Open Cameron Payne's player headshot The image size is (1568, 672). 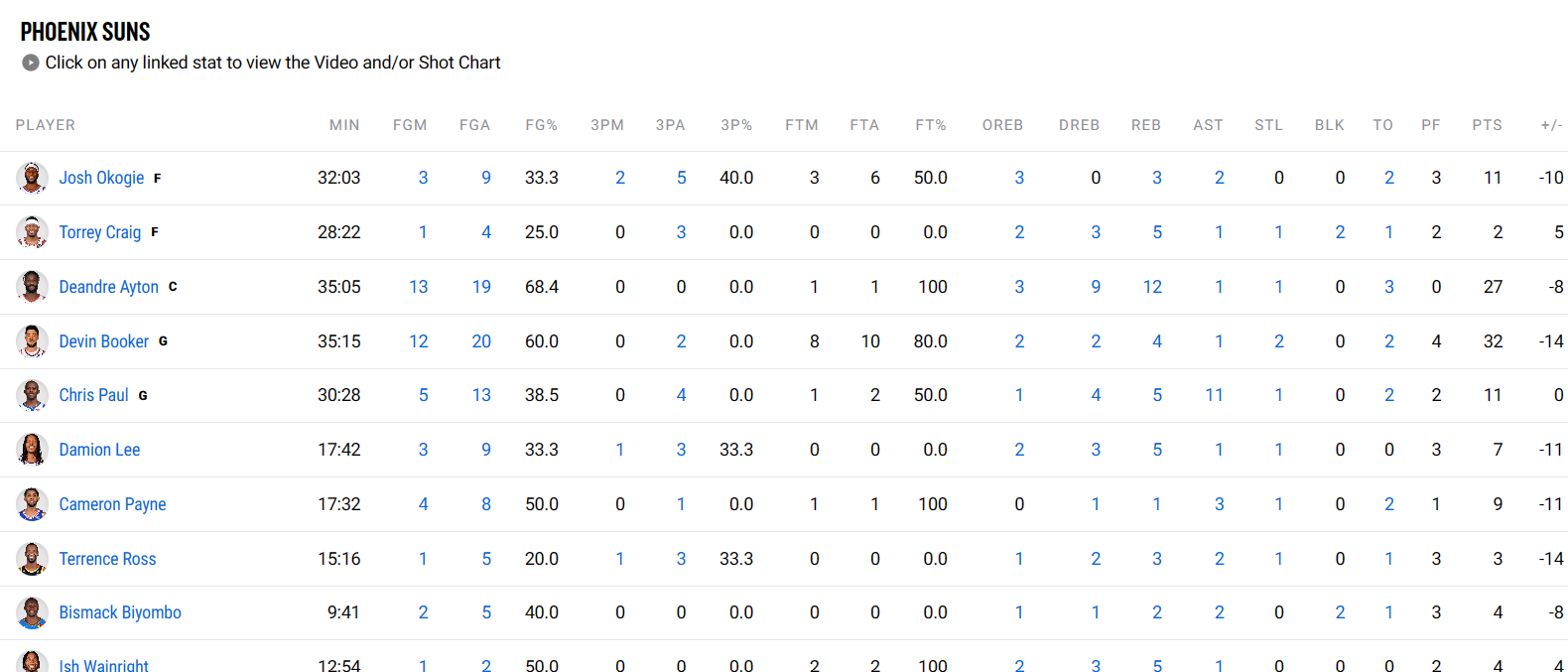click(x=32, y=504)
